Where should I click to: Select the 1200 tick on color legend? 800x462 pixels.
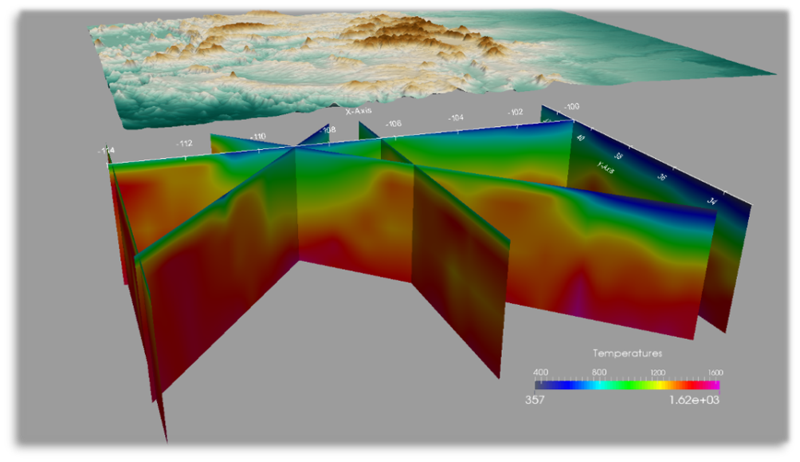[657, 371]
